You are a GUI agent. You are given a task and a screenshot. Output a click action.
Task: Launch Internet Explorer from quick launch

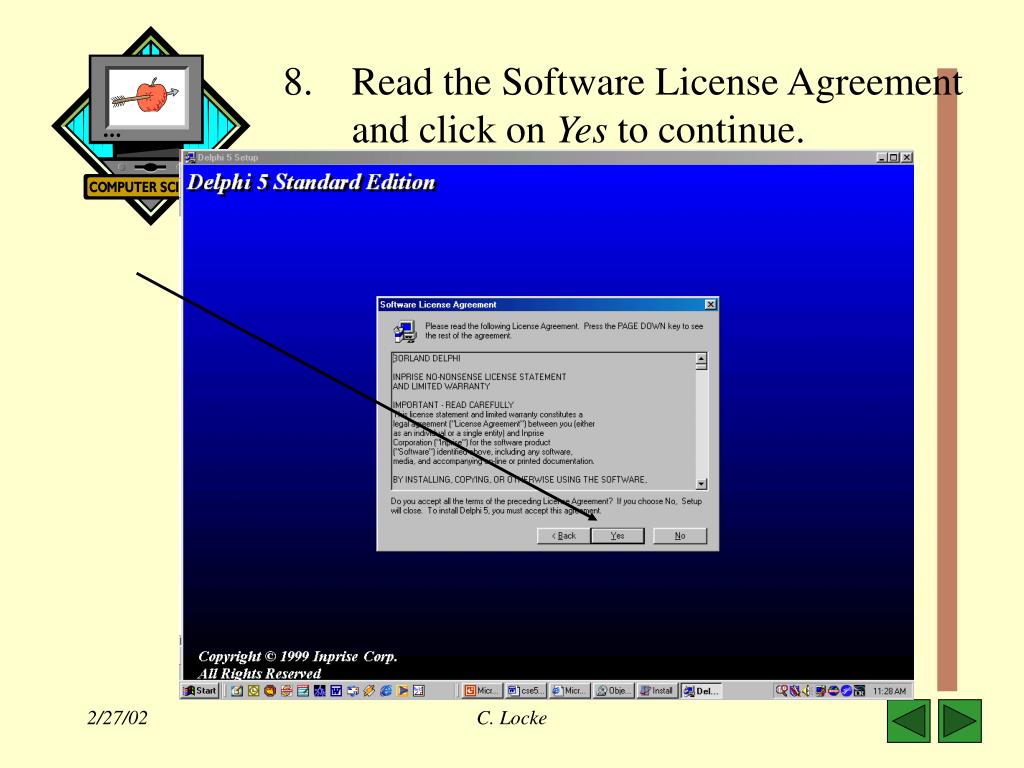386,690
